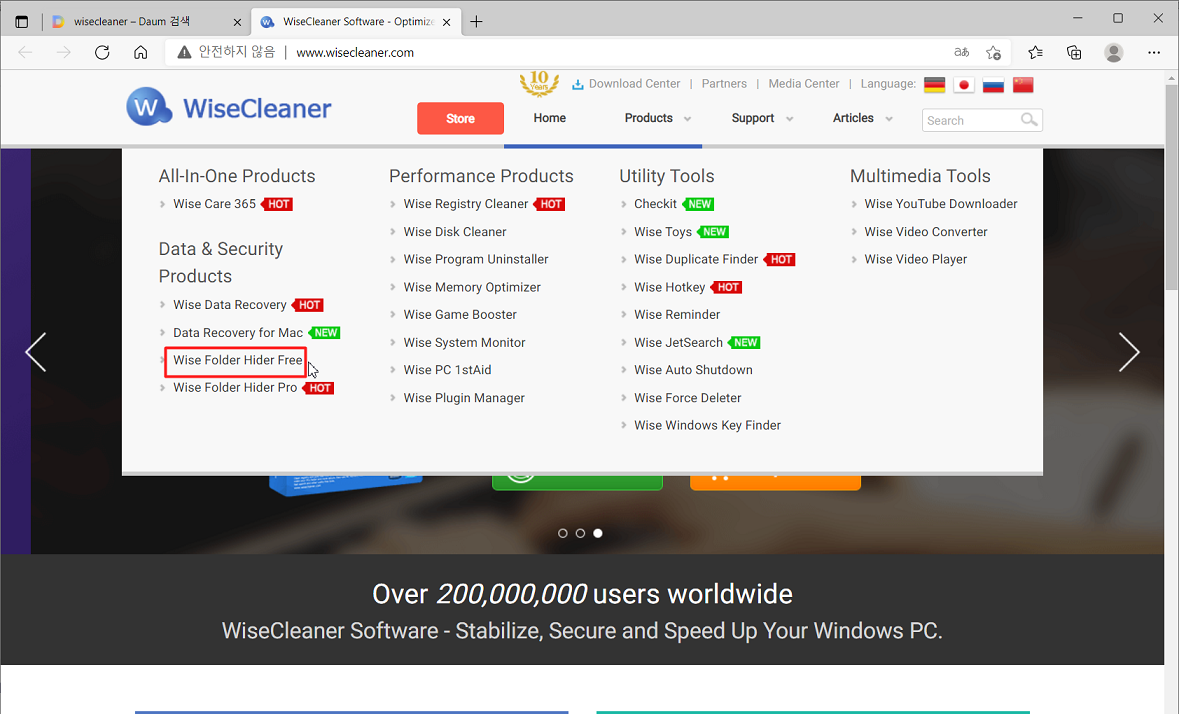The height and width of the screenshot is (714, 1179).
Task: Click the WiseCleaner logo
Action: (229, 107)
